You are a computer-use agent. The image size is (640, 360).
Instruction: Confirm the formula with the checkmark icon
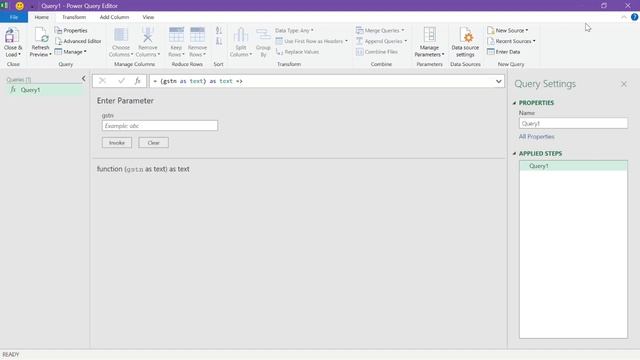[x=121, y=81]
